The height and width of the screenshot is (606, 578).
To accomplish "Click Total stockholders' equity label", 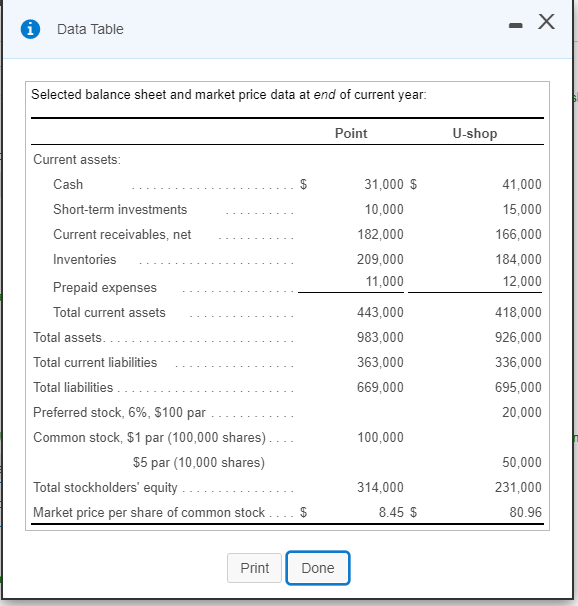I will coord(105,487).
